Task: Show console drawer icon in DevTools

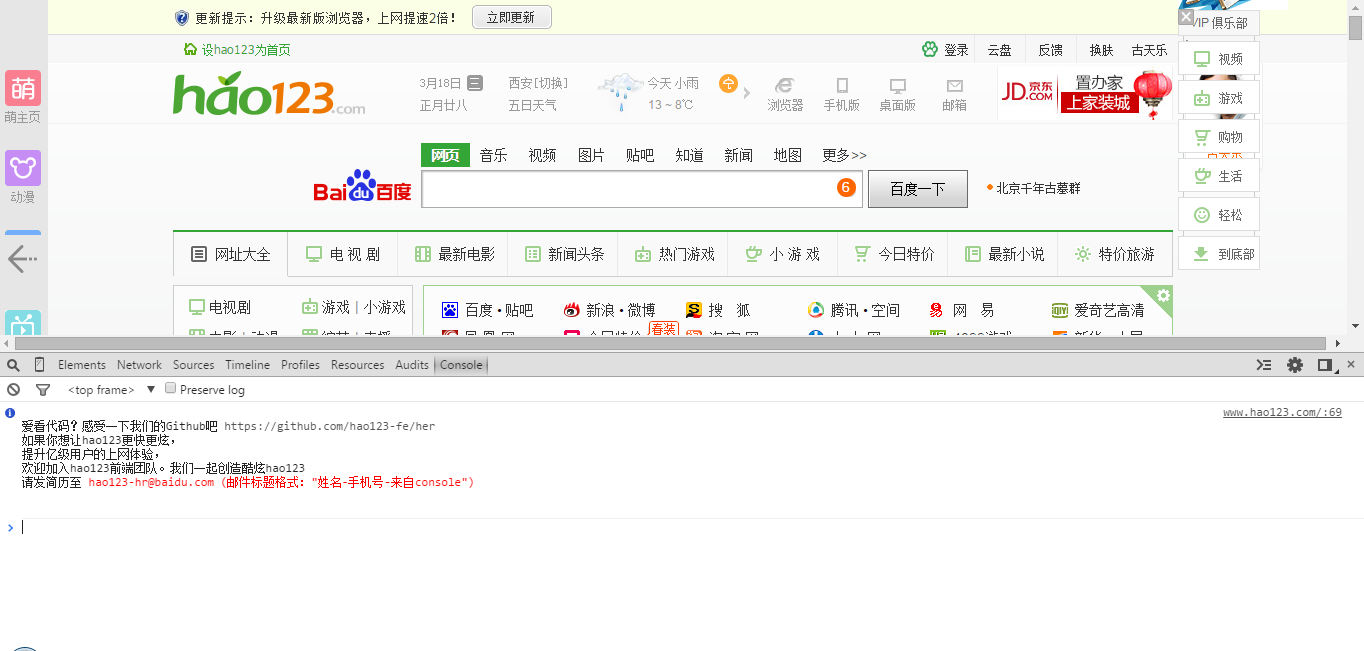Action: (1265, 365)
